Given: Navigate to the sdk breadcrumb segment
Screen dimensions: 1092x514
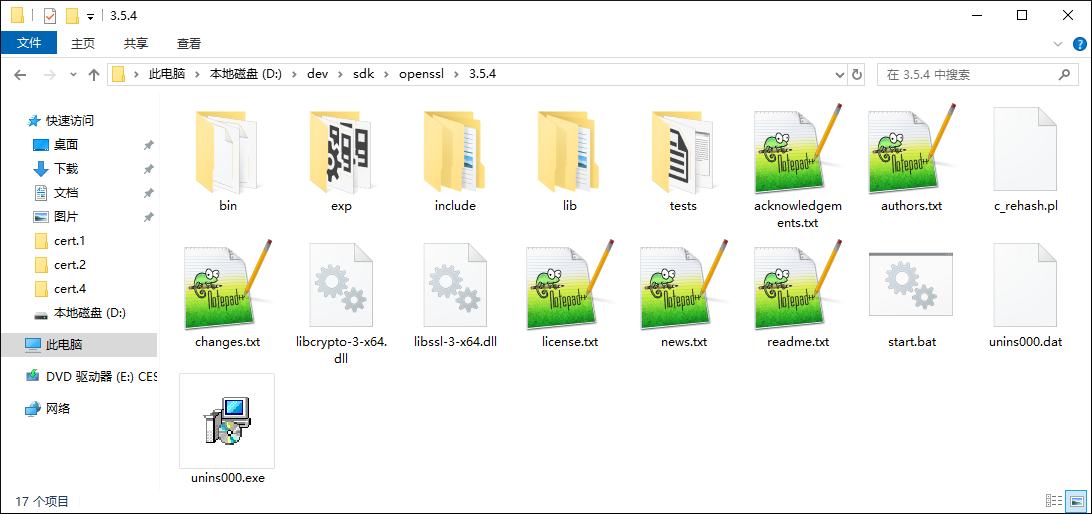Looking at the screenshot, I should [x=363, y=75].
